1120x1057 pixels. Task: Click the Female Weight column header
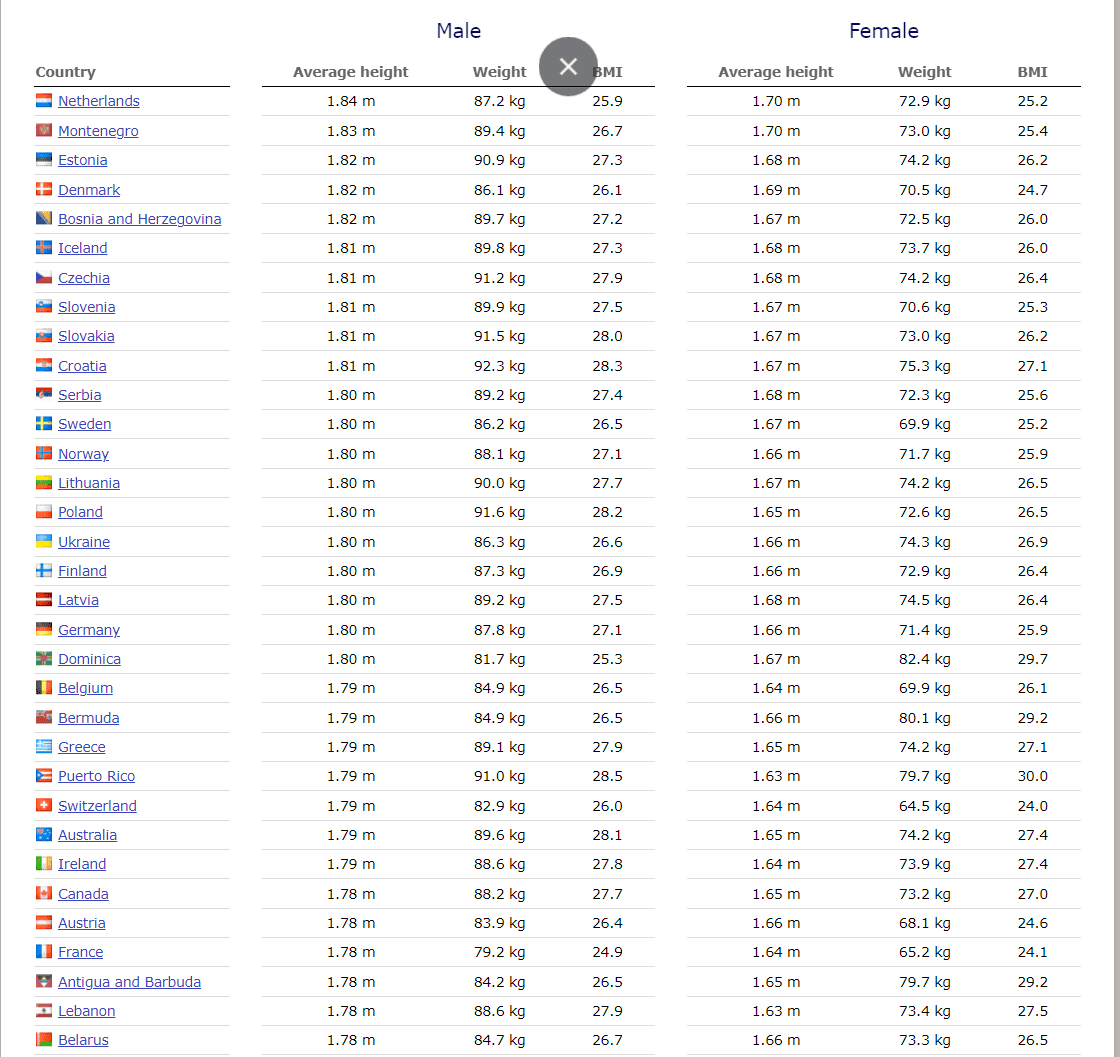(x=924, y=72)
